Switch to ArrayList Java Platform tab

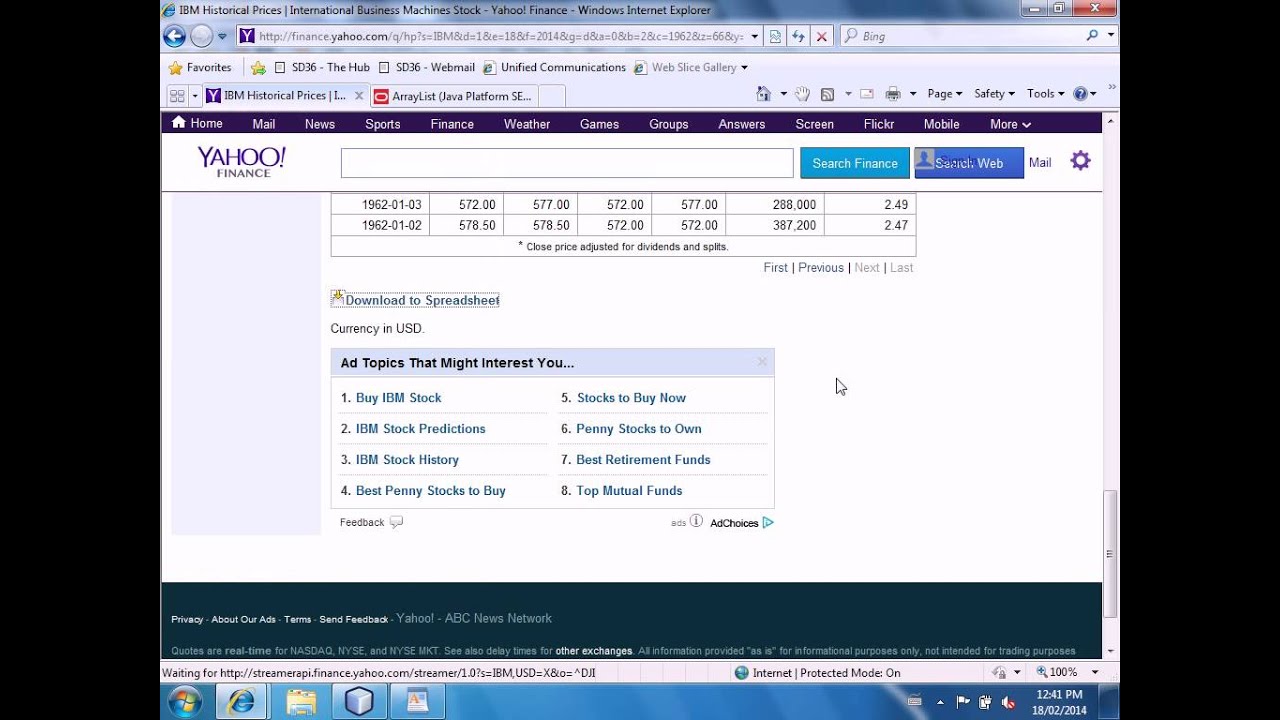pos(453,96)
